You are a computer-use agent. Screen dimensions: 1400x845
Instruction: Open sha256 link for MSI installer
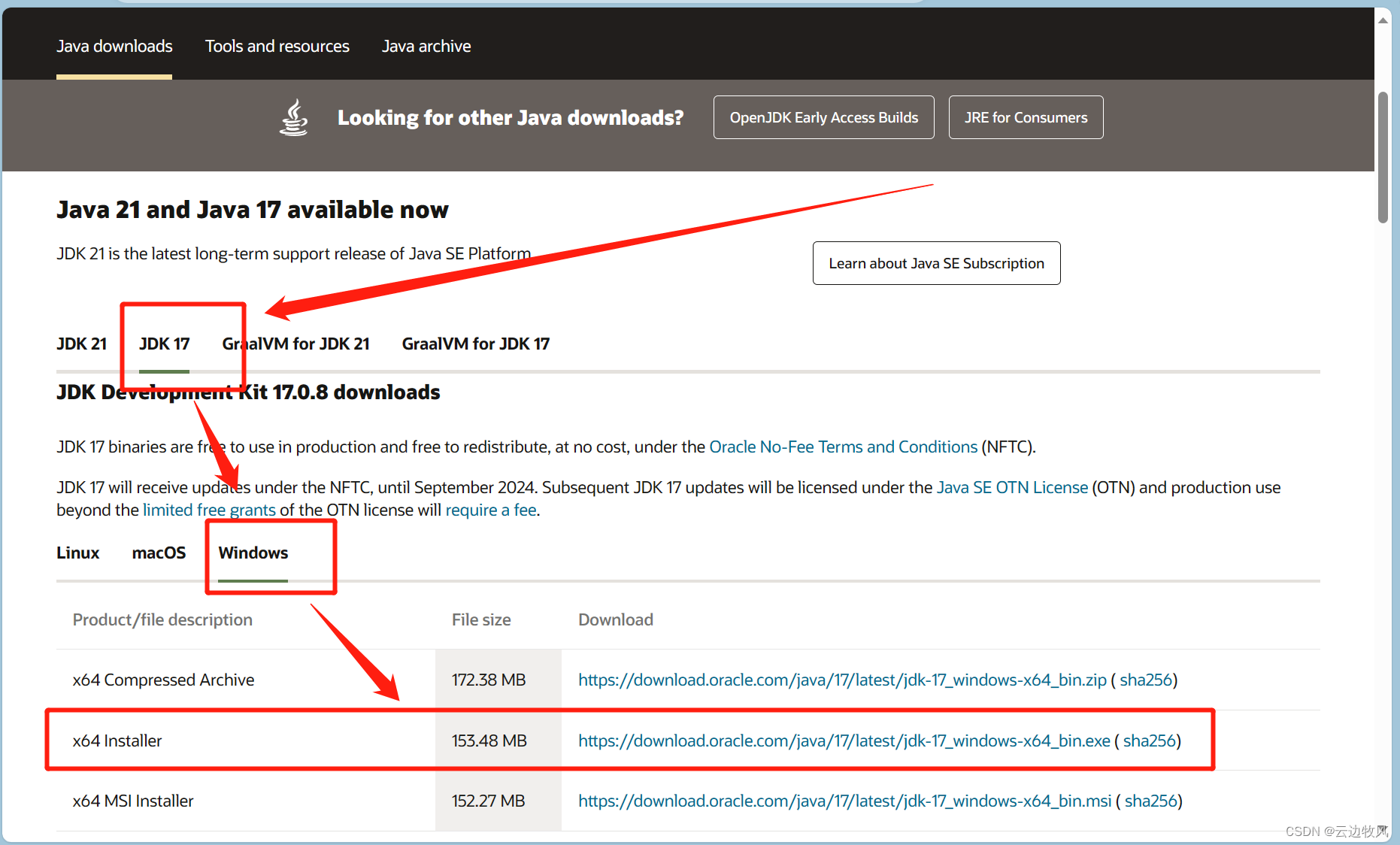point(1151,801)
